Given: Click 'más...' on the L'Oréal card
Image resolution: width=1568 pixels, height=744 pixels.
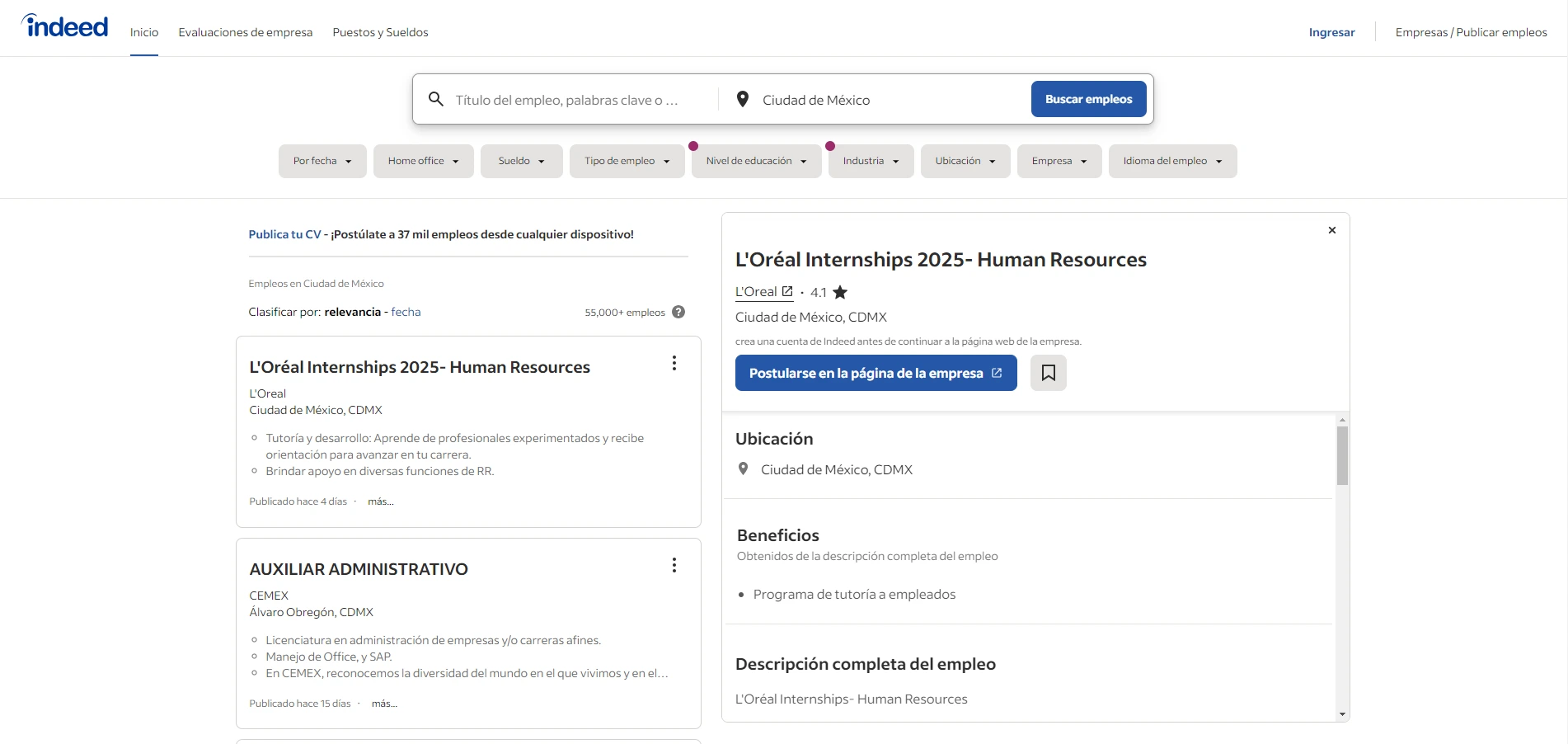Looking at the screenshot, I should 381,501.
